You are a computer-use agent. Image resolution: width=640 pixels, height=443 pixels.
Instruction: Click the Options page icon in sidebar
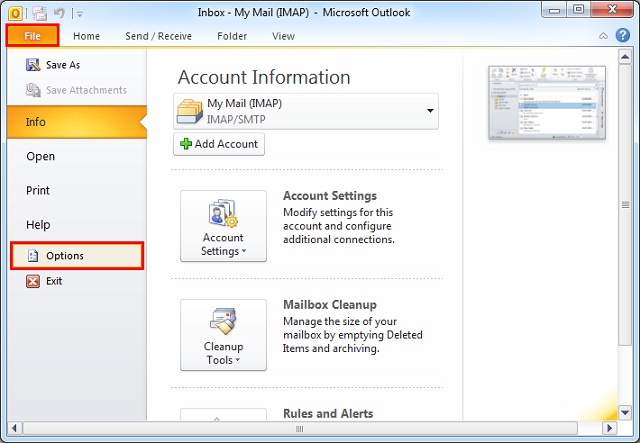coord(32,256)
